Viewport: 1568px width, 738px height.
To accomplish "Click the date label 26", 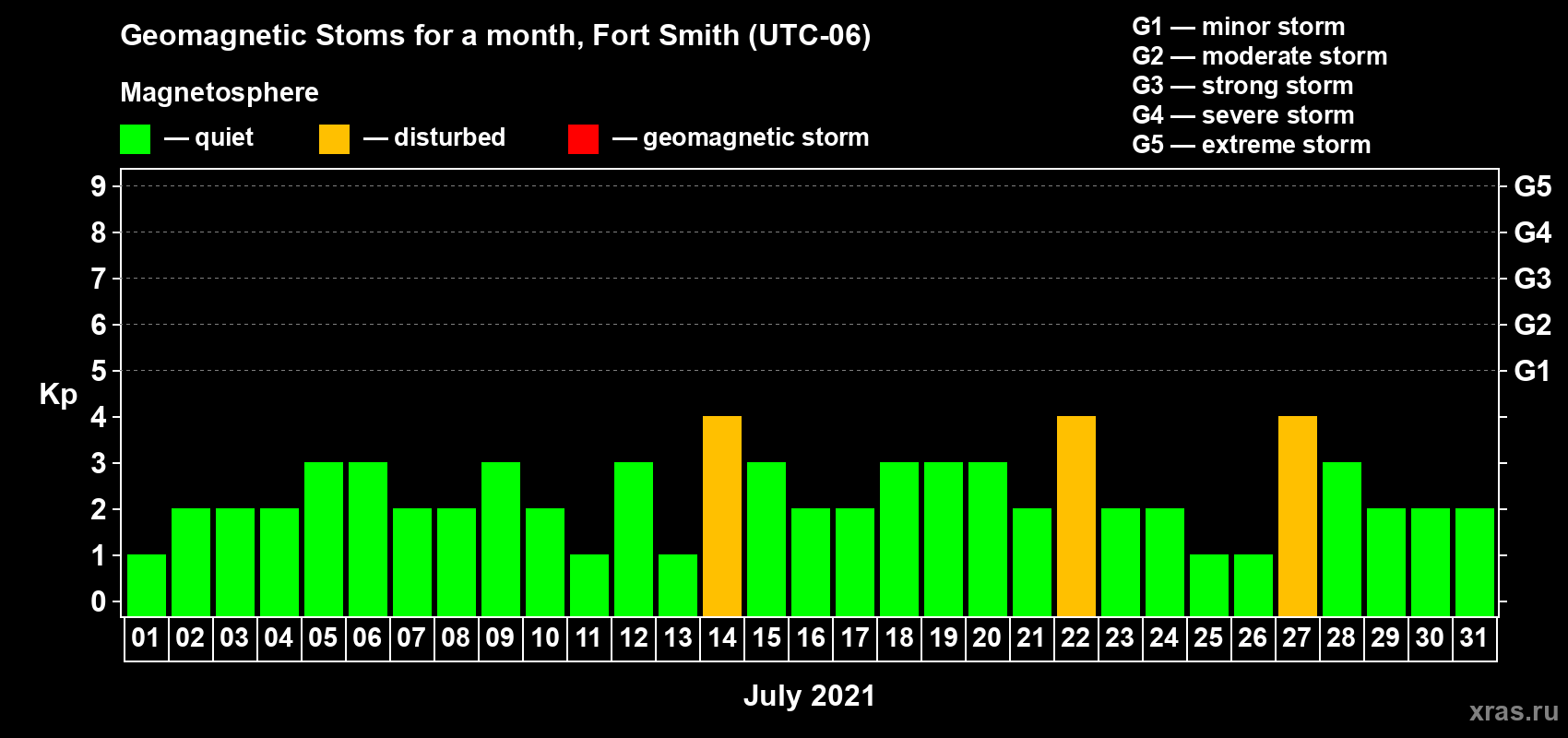I will point(1253,637).
